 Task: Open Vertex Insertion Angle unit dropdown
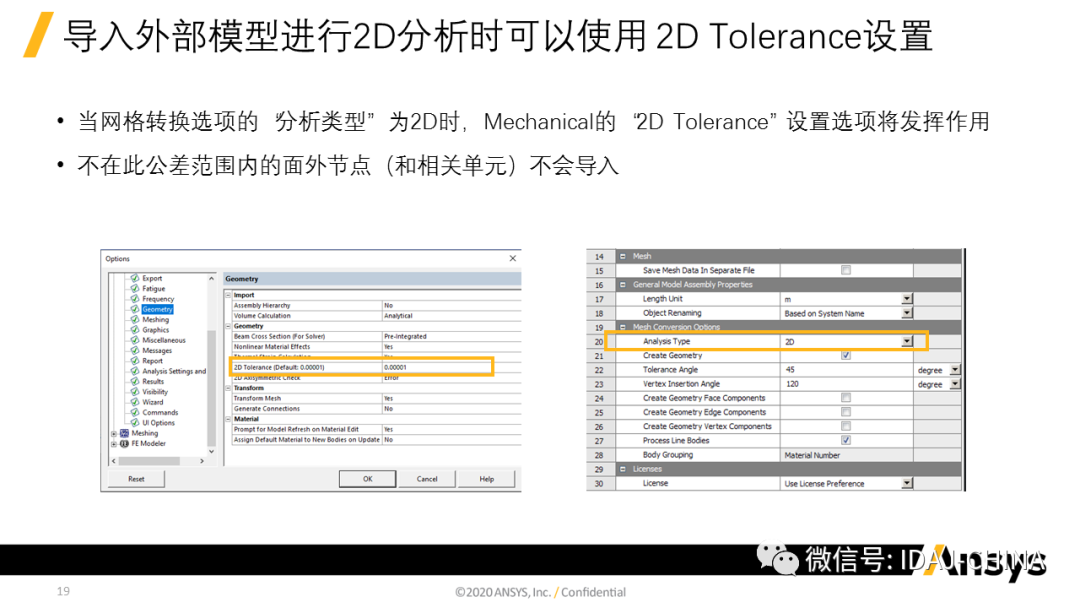955,384
